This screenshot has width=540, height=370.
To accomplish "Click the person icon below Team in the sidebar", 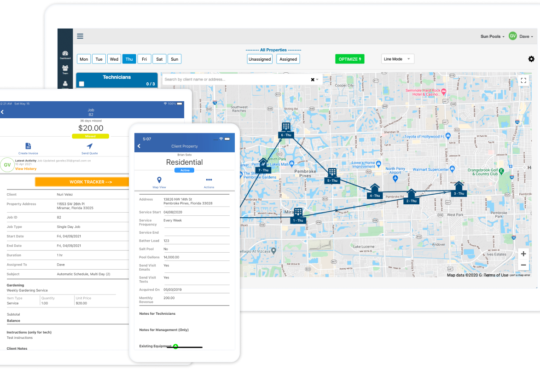I will 65,83.
